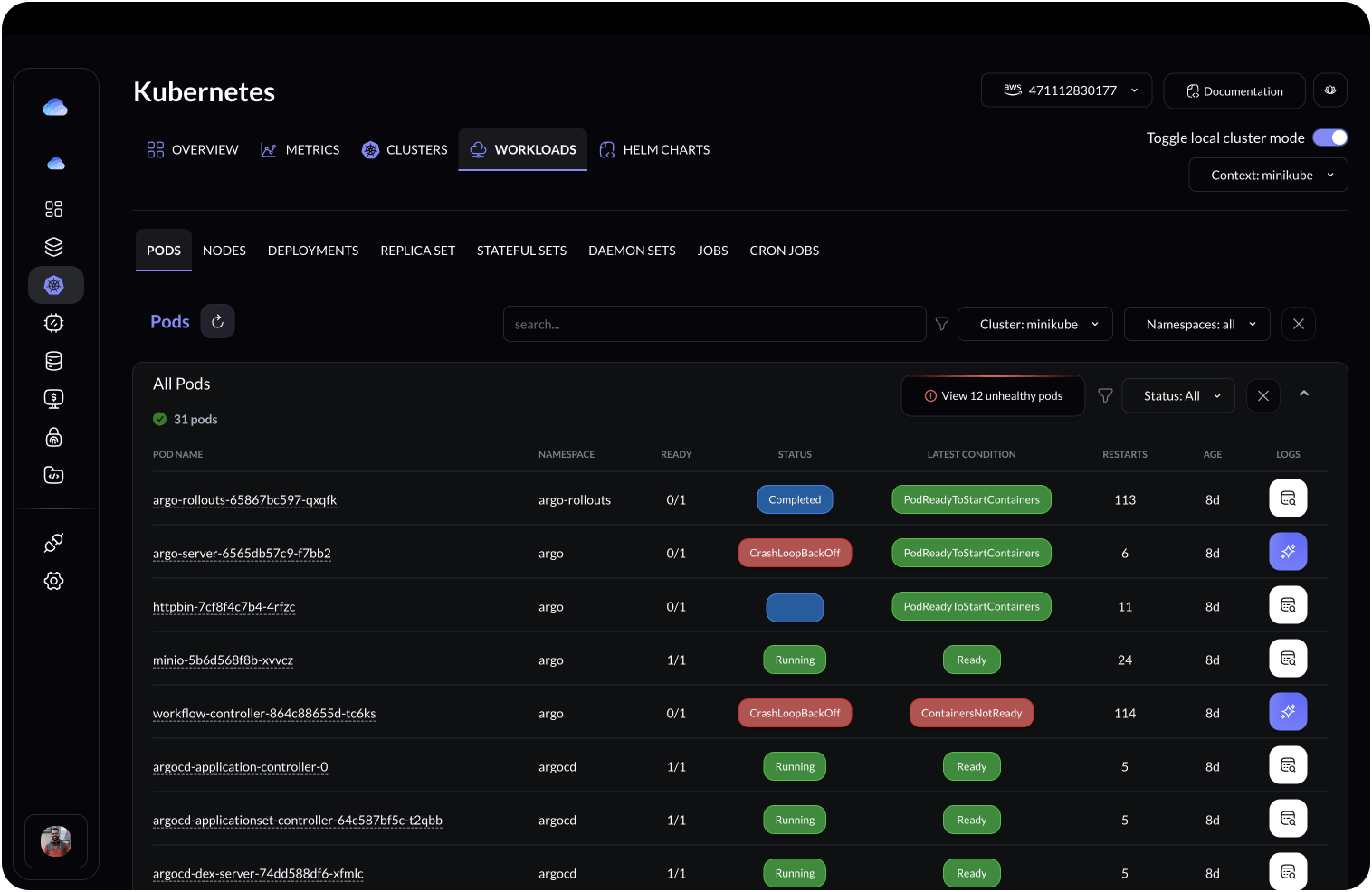1372x892 pixels.
Task: Switch to the Cron Jobs sub-tab
Action: pos(785,251)
